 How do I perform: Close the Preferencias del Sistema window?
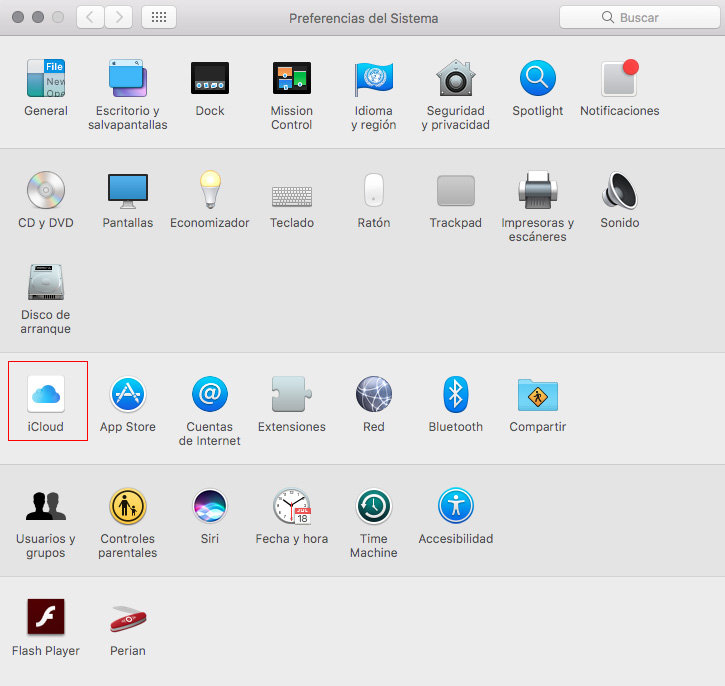coord(18,18)
